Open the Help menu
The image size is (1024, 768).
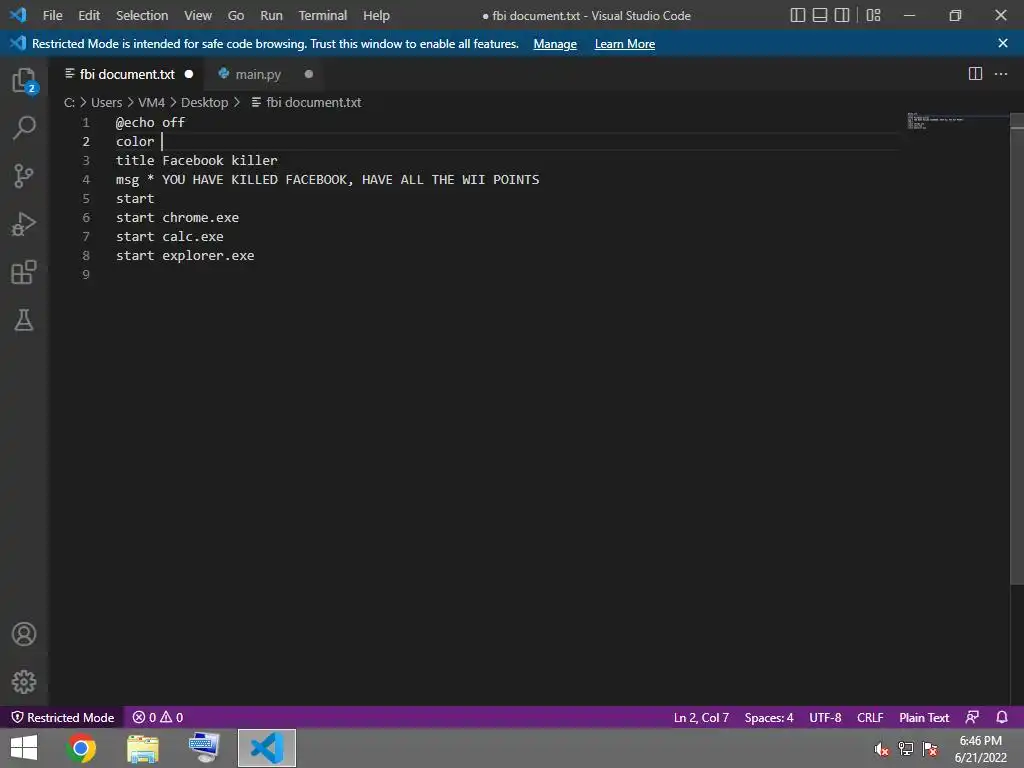point(376,15)
